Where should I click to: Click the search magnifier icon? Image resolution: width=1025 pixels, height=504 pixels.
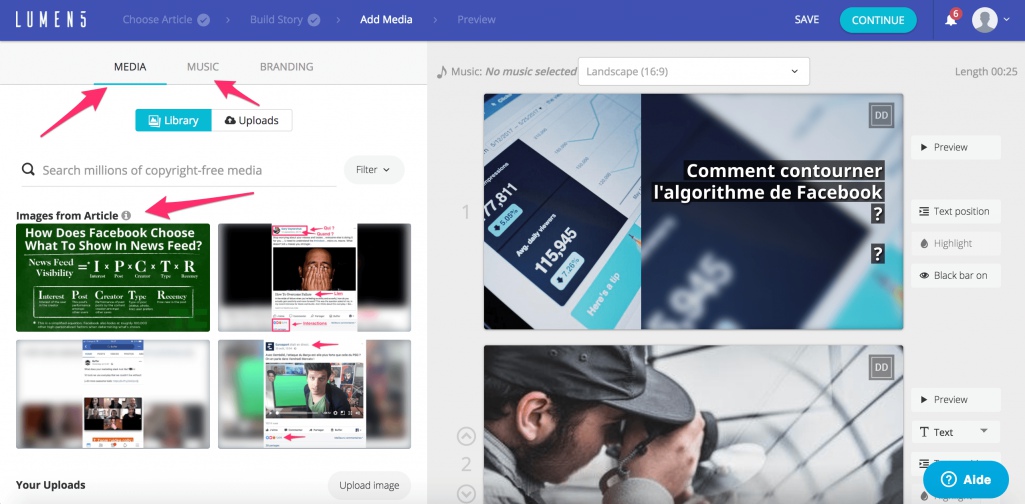click(28, 170)
